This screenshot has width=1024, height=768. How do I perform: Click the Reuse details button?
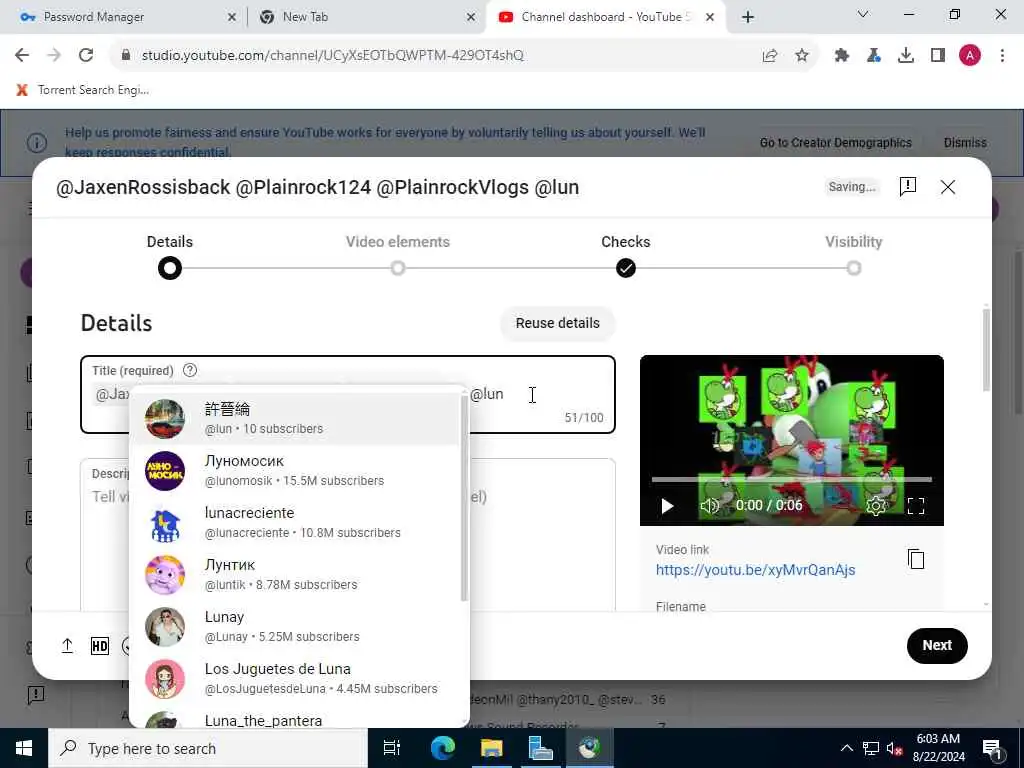pos(558,323)
